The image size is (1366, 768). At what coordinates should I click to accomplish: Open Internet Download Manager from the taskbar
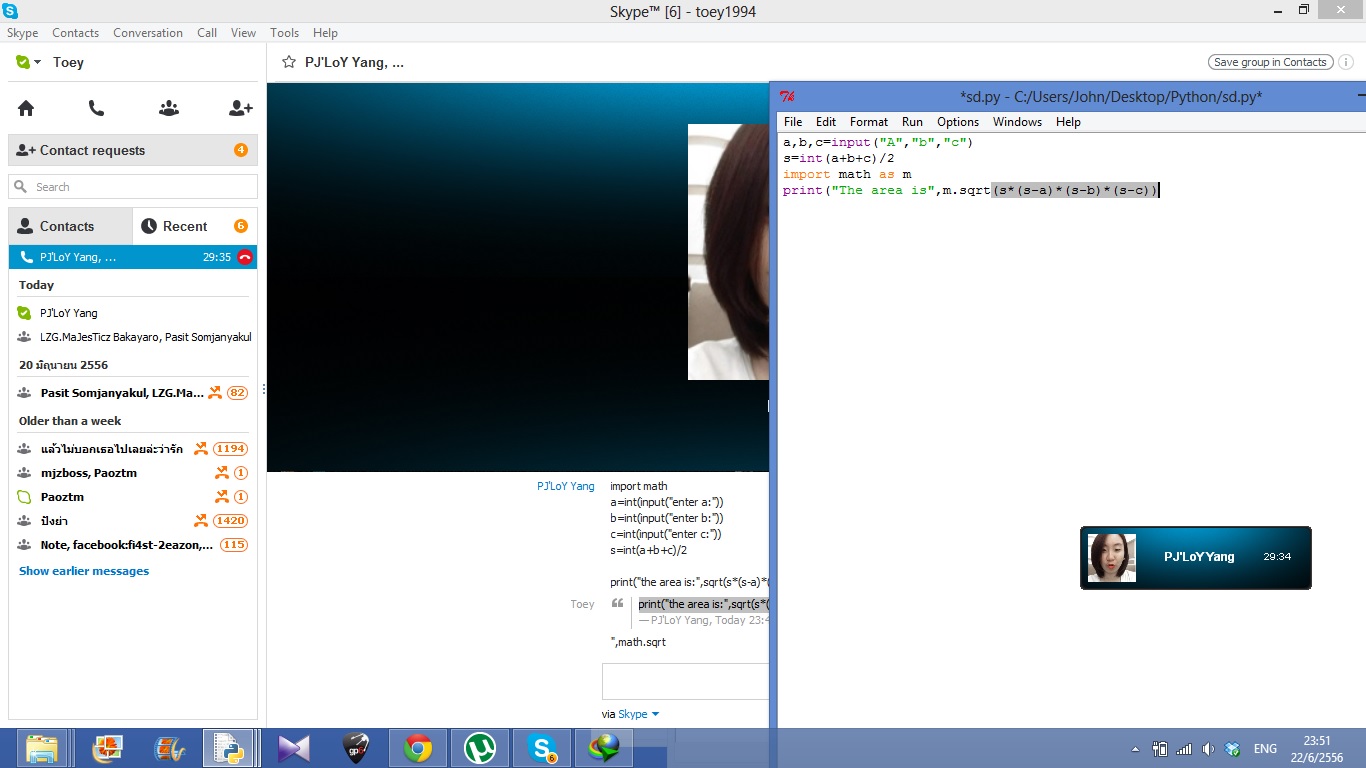click(604, 748)
